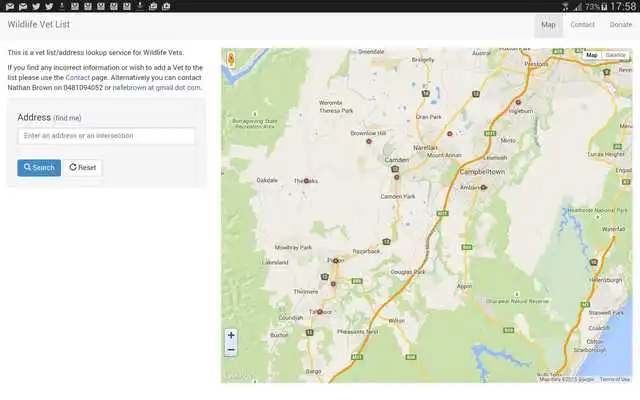Zoom in with the map plus button
The width and height of the screenshot is (640, 400).
(x=231, y=335)
